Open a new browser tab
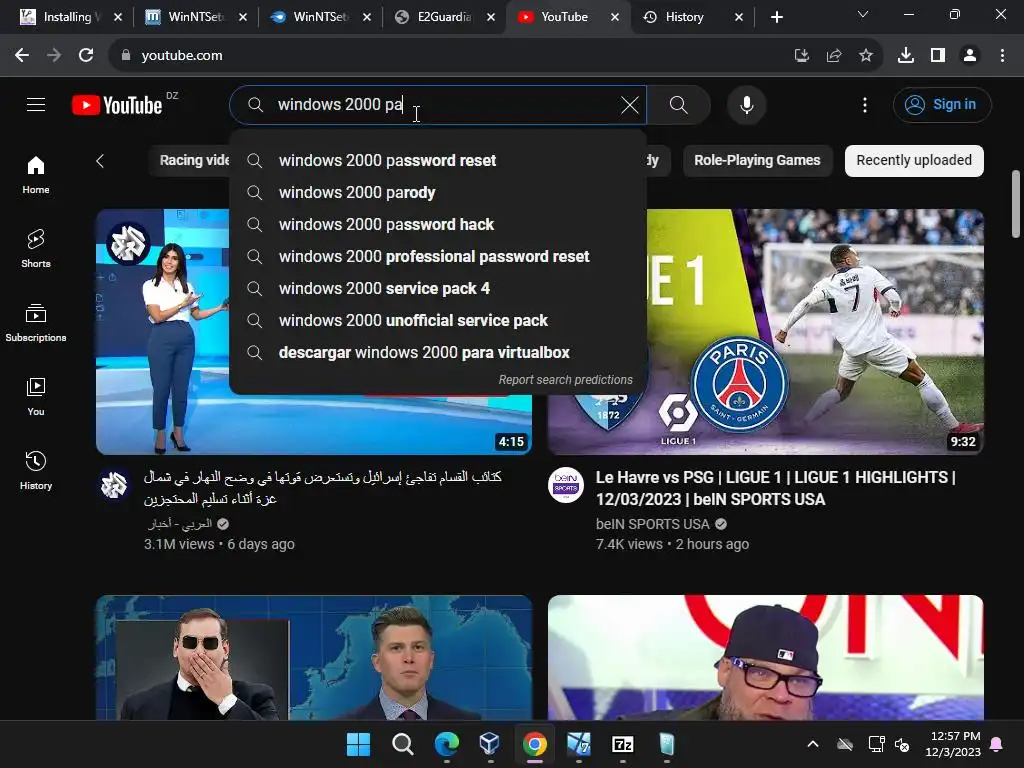This screenshot has width=1024, height=768. tap(776, 17)
